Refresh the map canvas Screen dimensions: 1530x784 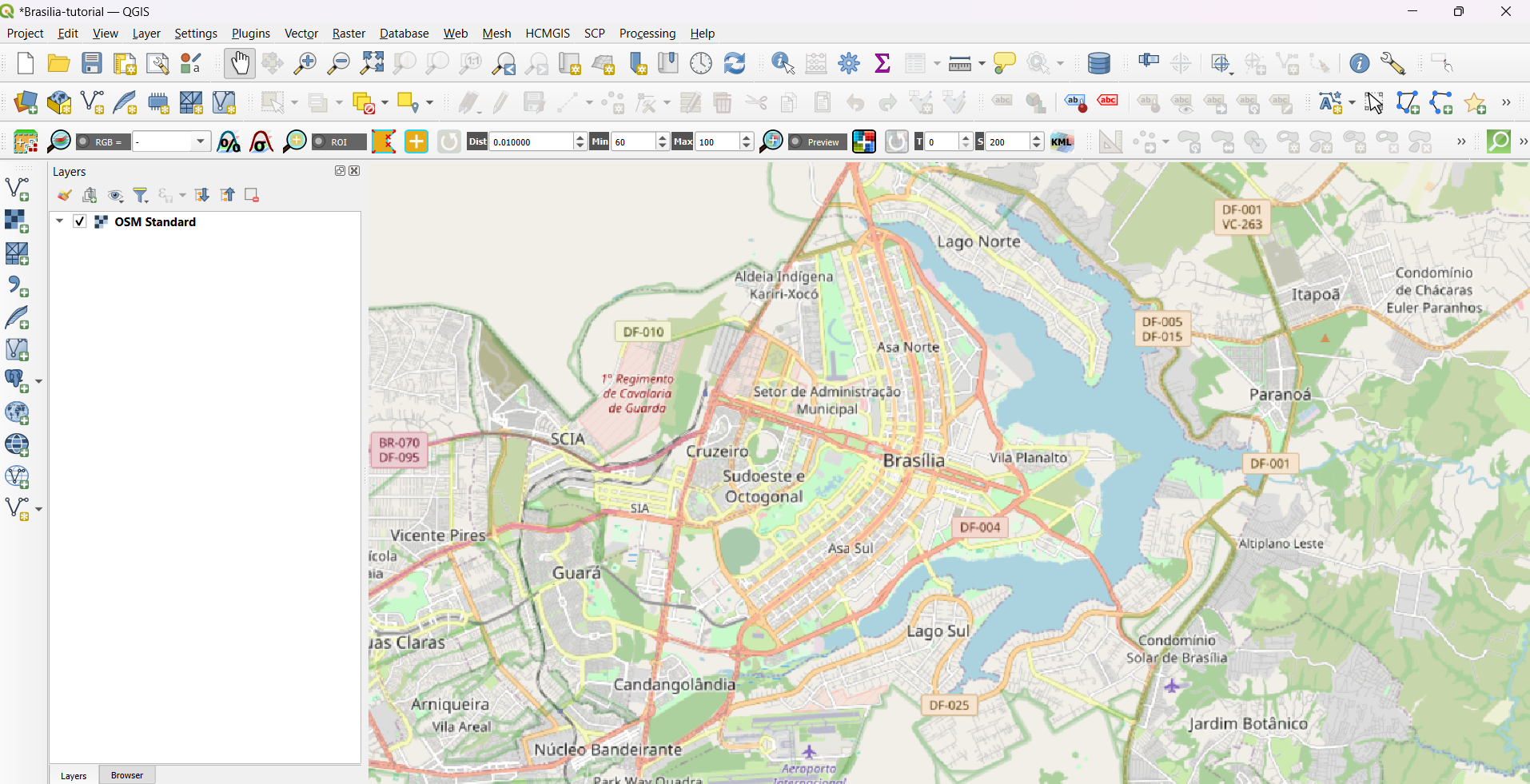[735, 63]
